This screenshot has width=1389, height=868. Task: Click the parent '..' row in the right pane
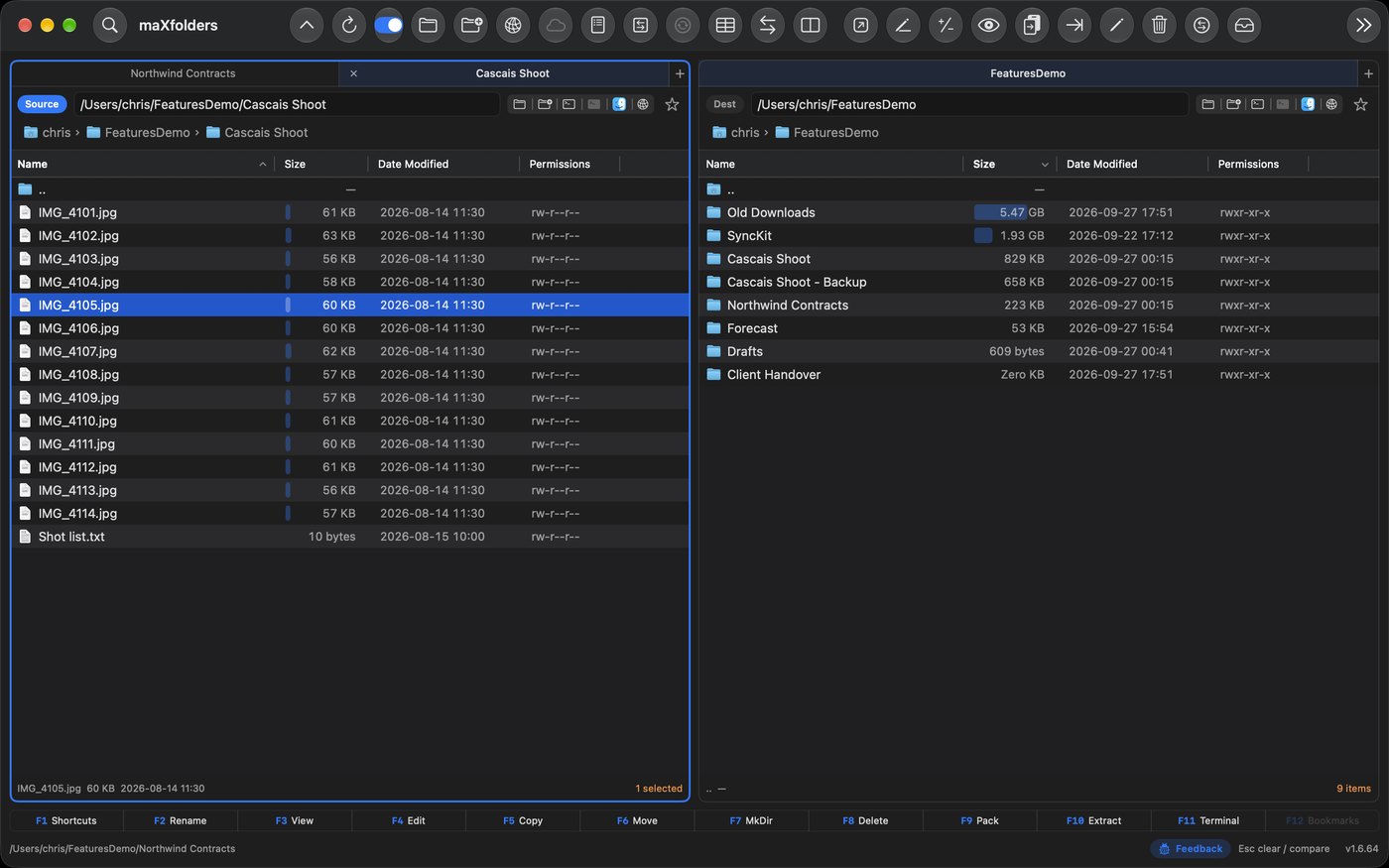pos(1039,189)
